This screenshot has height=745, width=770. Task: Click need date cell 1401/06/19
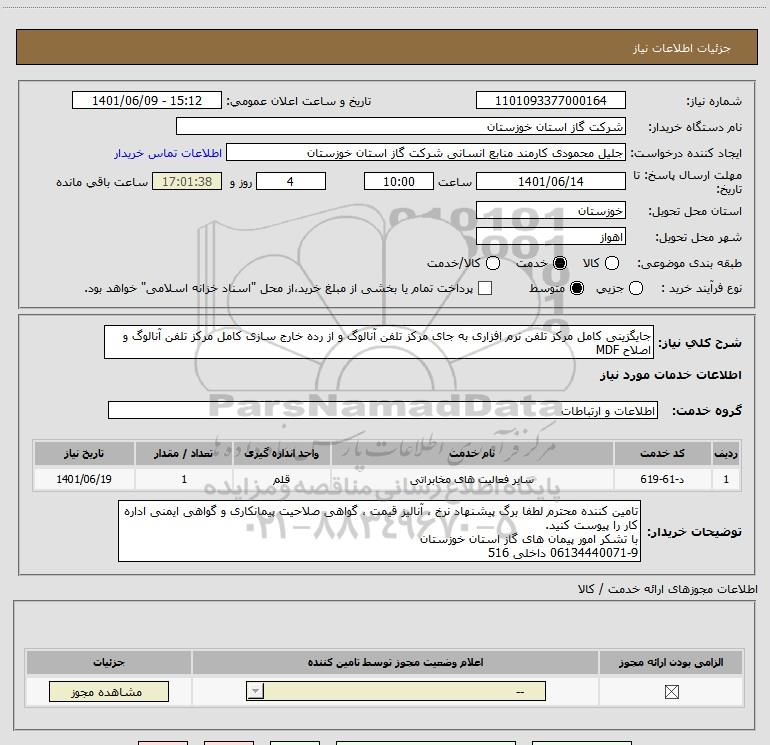[x=84, y=479]
